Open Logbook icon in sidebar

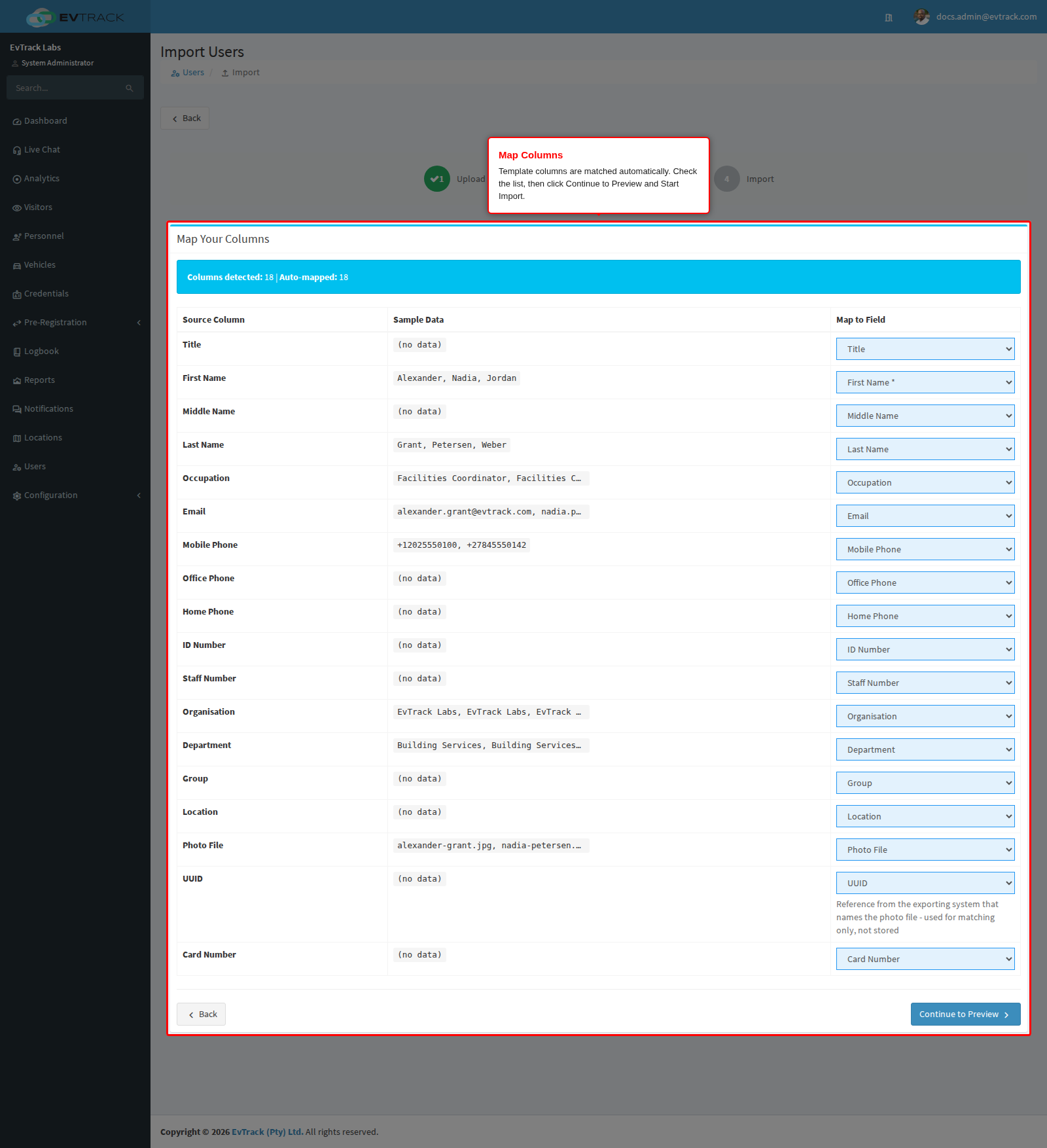point(17,352)
